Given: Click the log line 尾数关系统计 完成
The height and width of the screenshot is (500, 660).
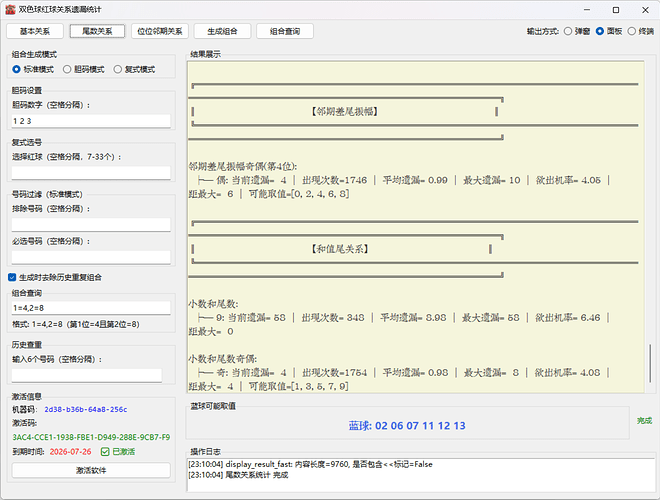Looking at the screenshot, I should point(238,475).
